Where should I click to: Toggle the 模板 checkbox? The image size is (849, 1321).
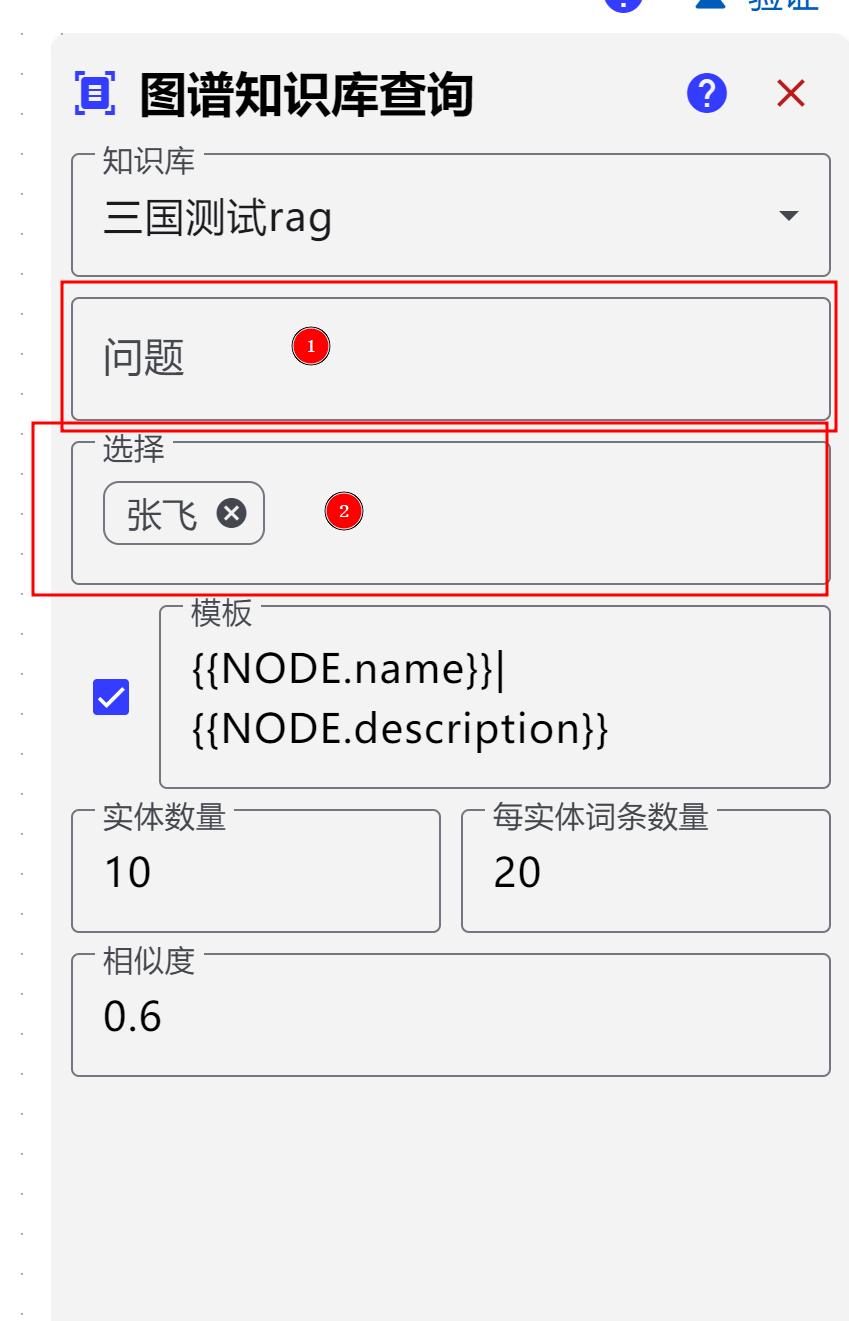tap(111, 697)
